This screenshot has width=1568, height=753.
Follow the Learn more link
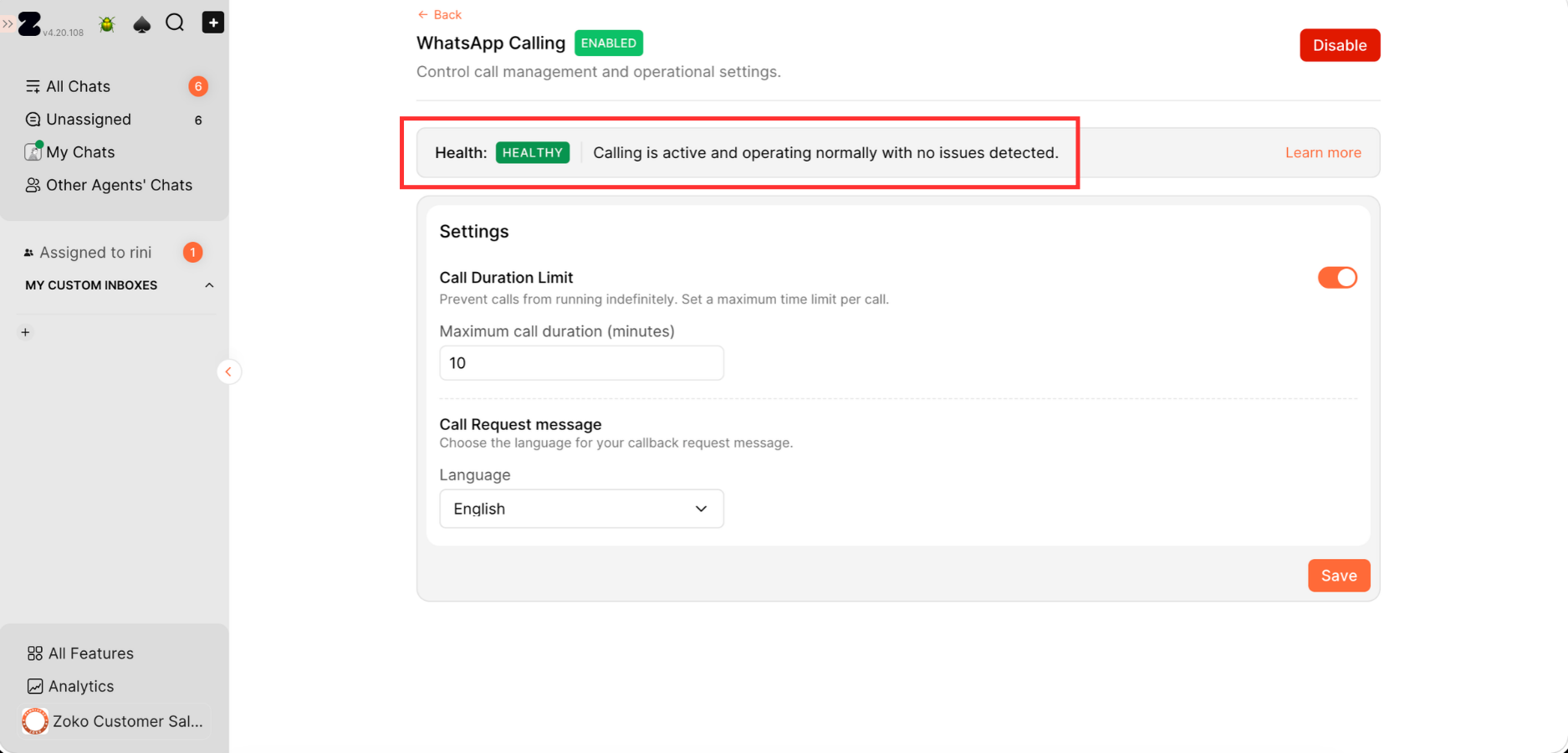click(1323, 152)
